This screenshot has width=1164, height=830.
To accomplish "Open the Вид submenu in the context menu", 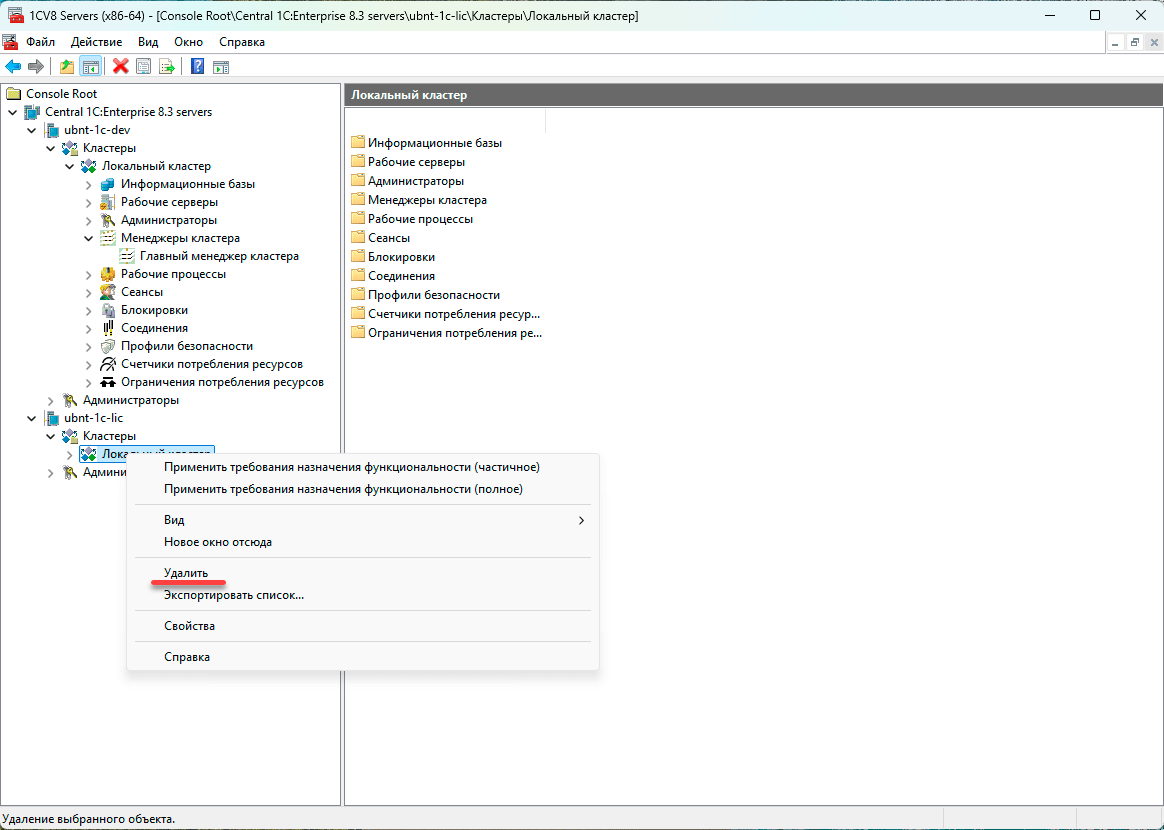I will pos(363,520).
